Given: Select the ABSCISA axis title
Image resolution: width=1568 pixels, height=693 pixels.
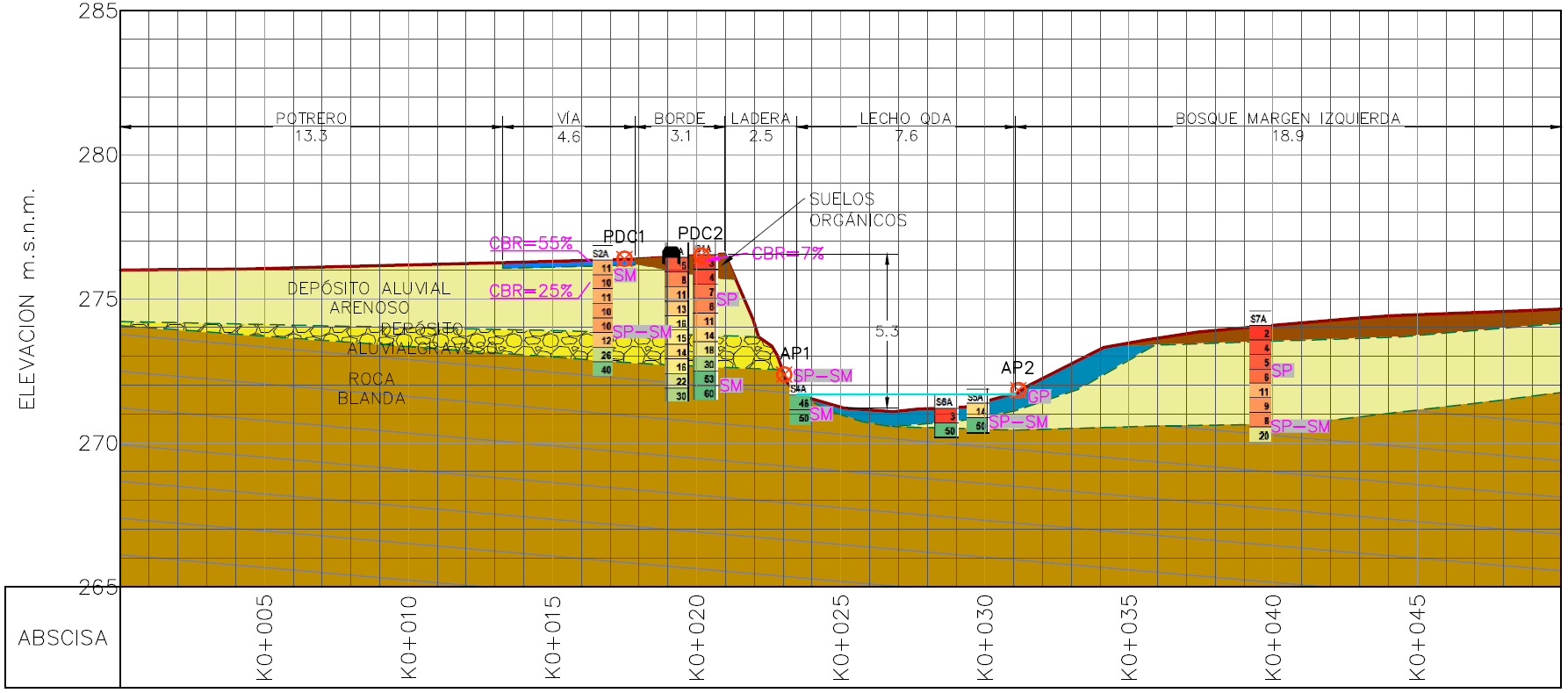Looking at the screenshot, I should 62,638.
